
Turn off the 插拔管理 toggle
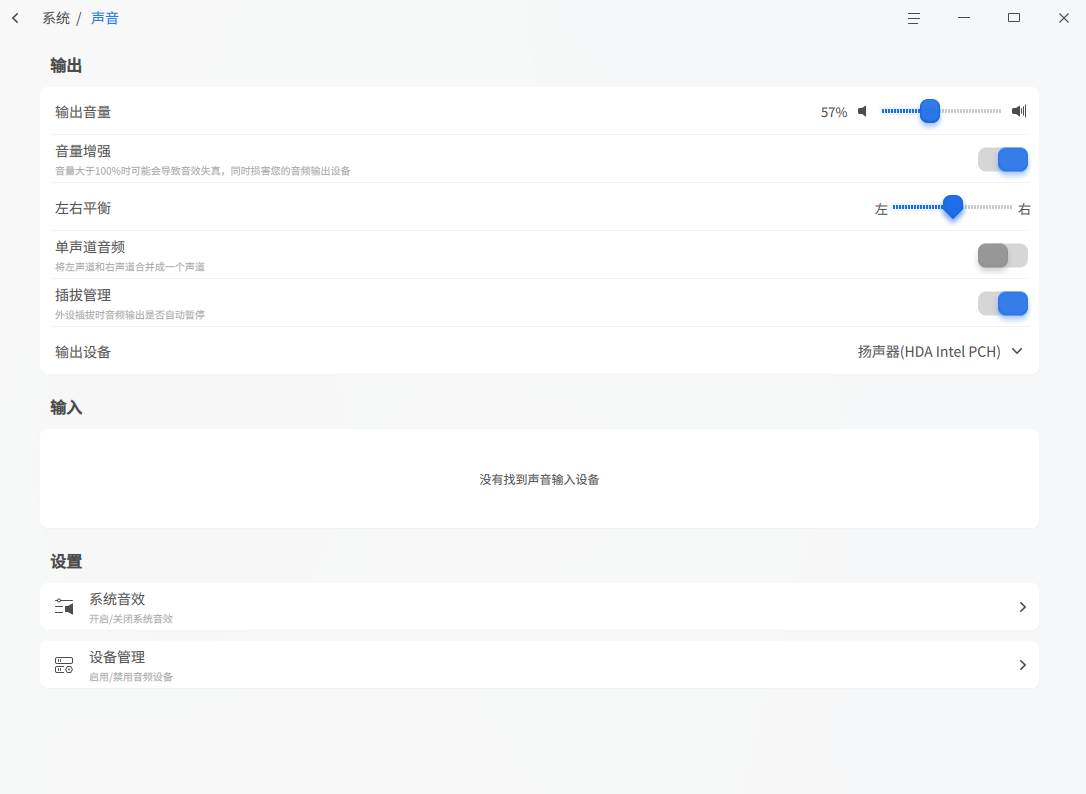click(x=1002, y=303)
